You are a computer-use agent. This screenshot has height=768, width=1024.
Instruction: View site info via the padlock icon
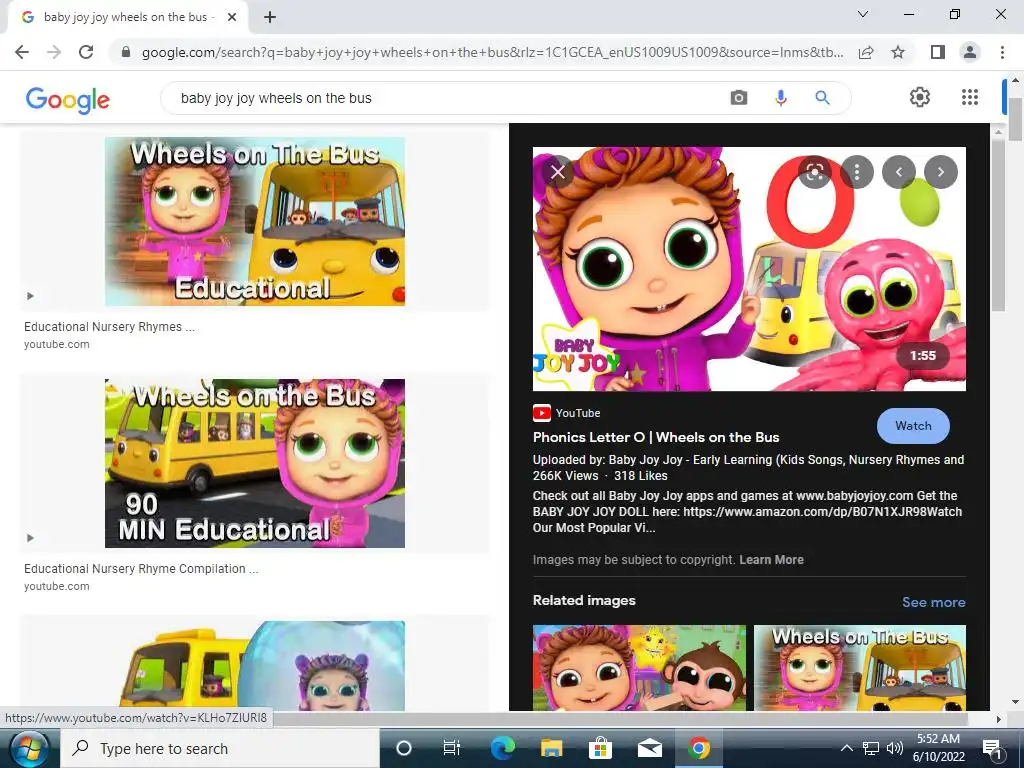pyautogui.click(x=127, y=52)
